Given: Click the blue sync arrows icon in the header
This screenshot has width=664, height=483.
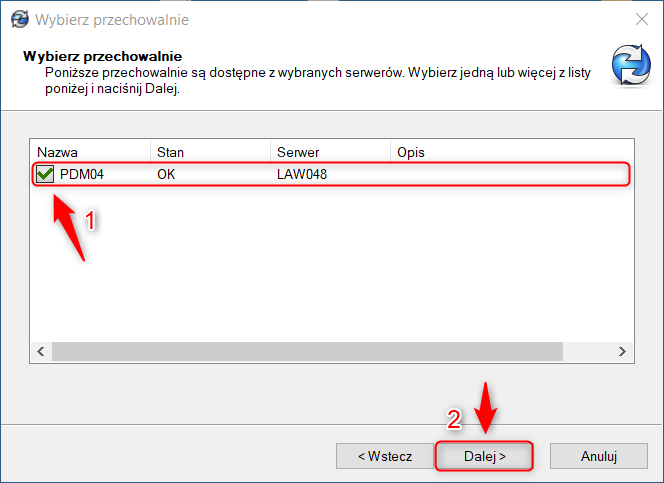Looking at the screenshot, I should tap(631, 66).
